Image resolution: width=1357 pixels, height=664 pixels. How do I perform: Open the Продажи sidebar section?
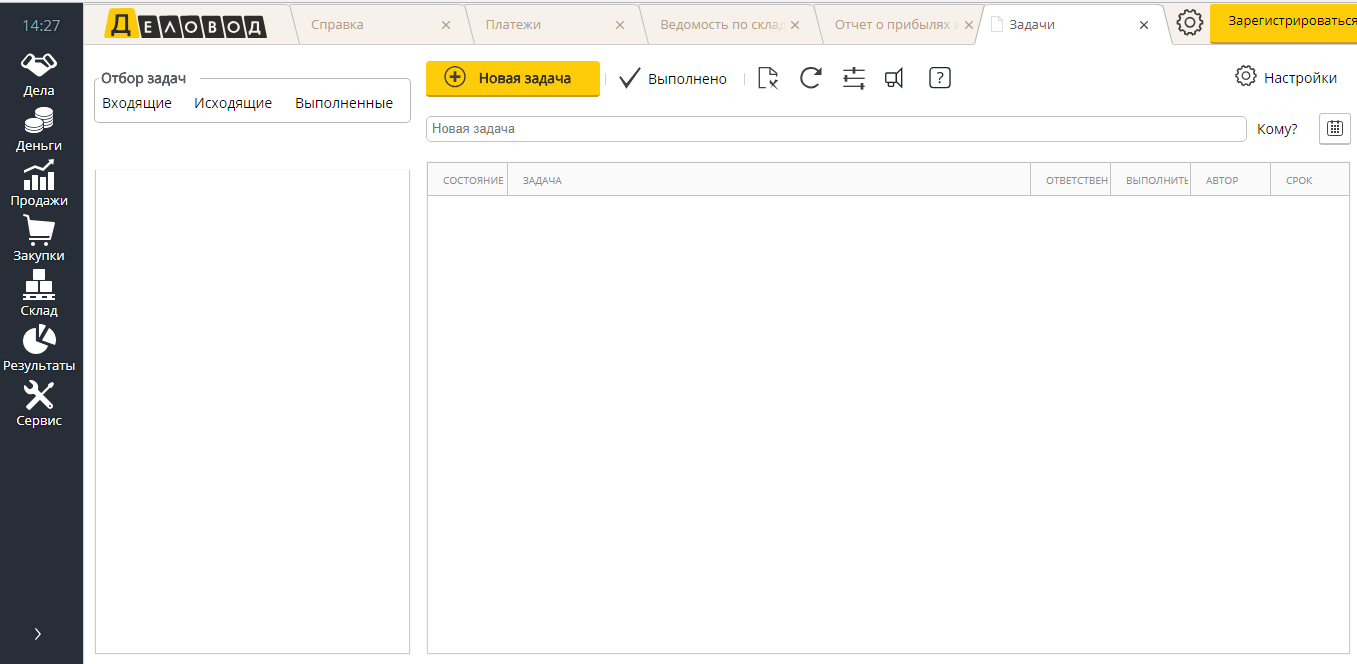tap(39, 184)
